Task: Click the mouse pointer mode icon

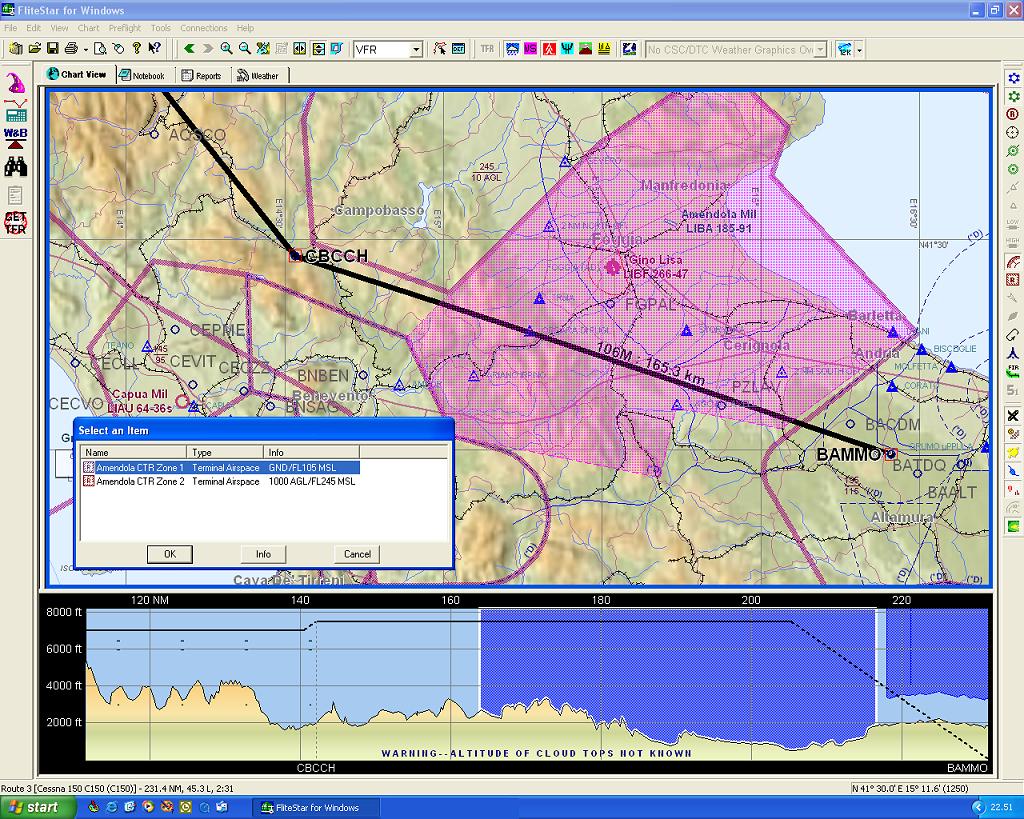Action: [118, 48]
